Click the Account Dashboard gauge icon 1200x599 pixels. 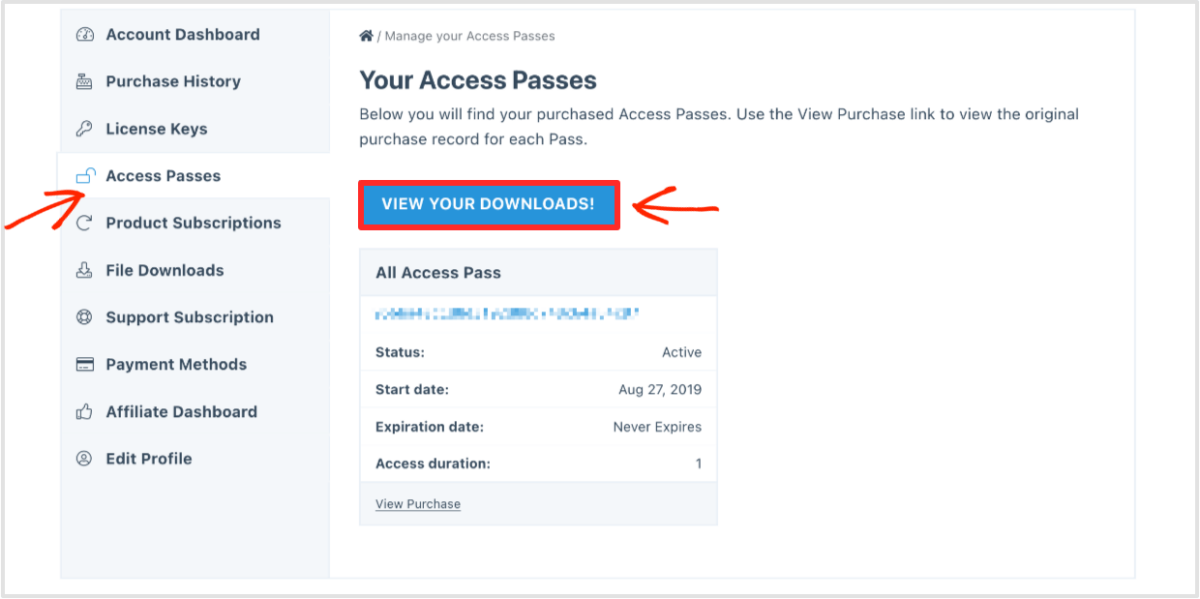85,35
